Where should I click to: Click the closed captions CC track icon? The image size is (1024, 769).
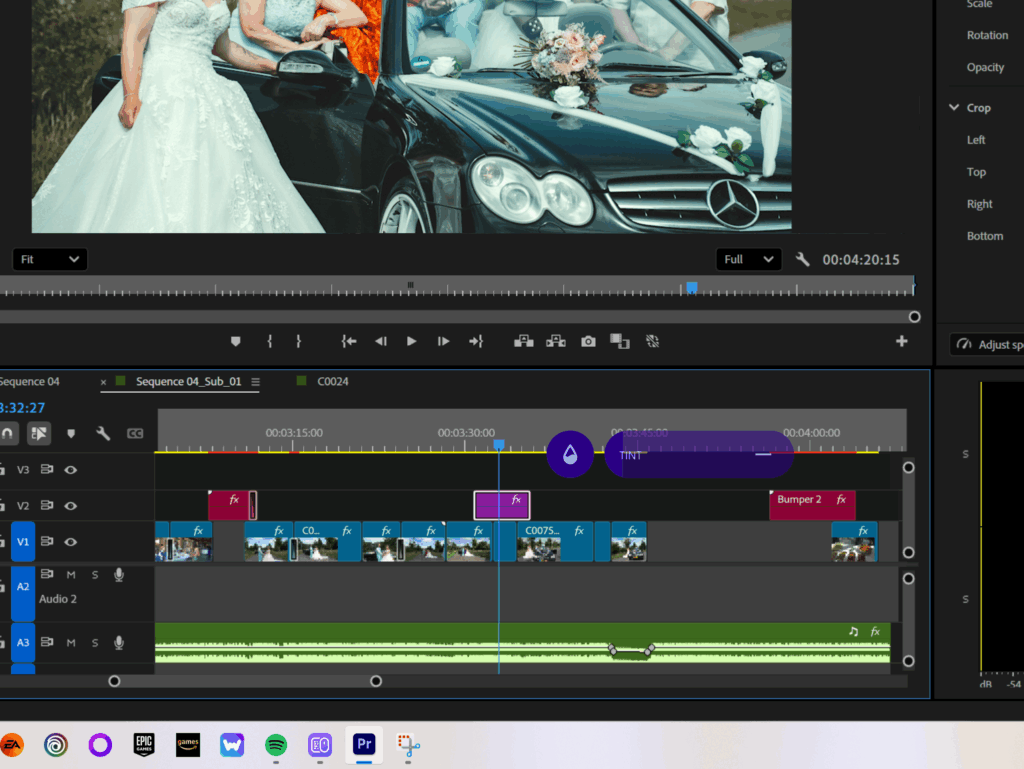coord(135,433)
